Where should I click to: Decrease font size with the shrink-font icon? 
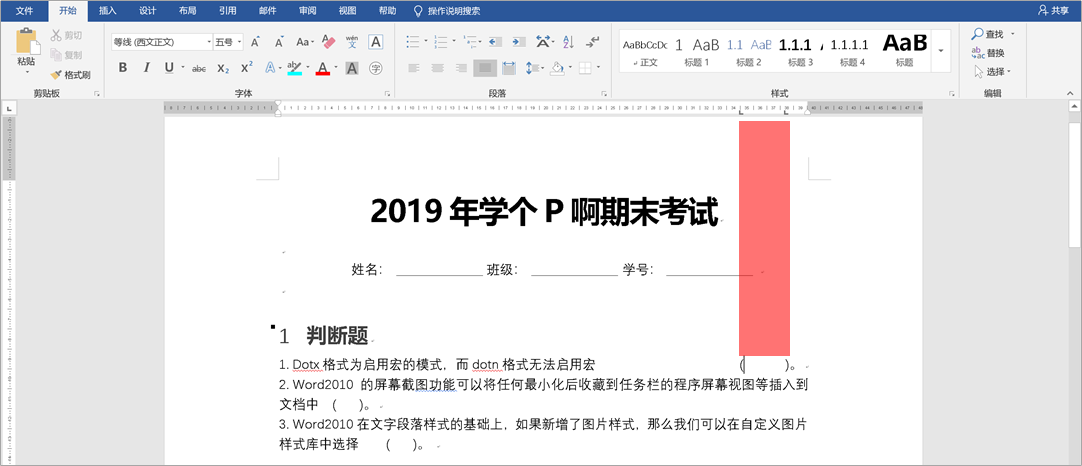tap(279, 42)
